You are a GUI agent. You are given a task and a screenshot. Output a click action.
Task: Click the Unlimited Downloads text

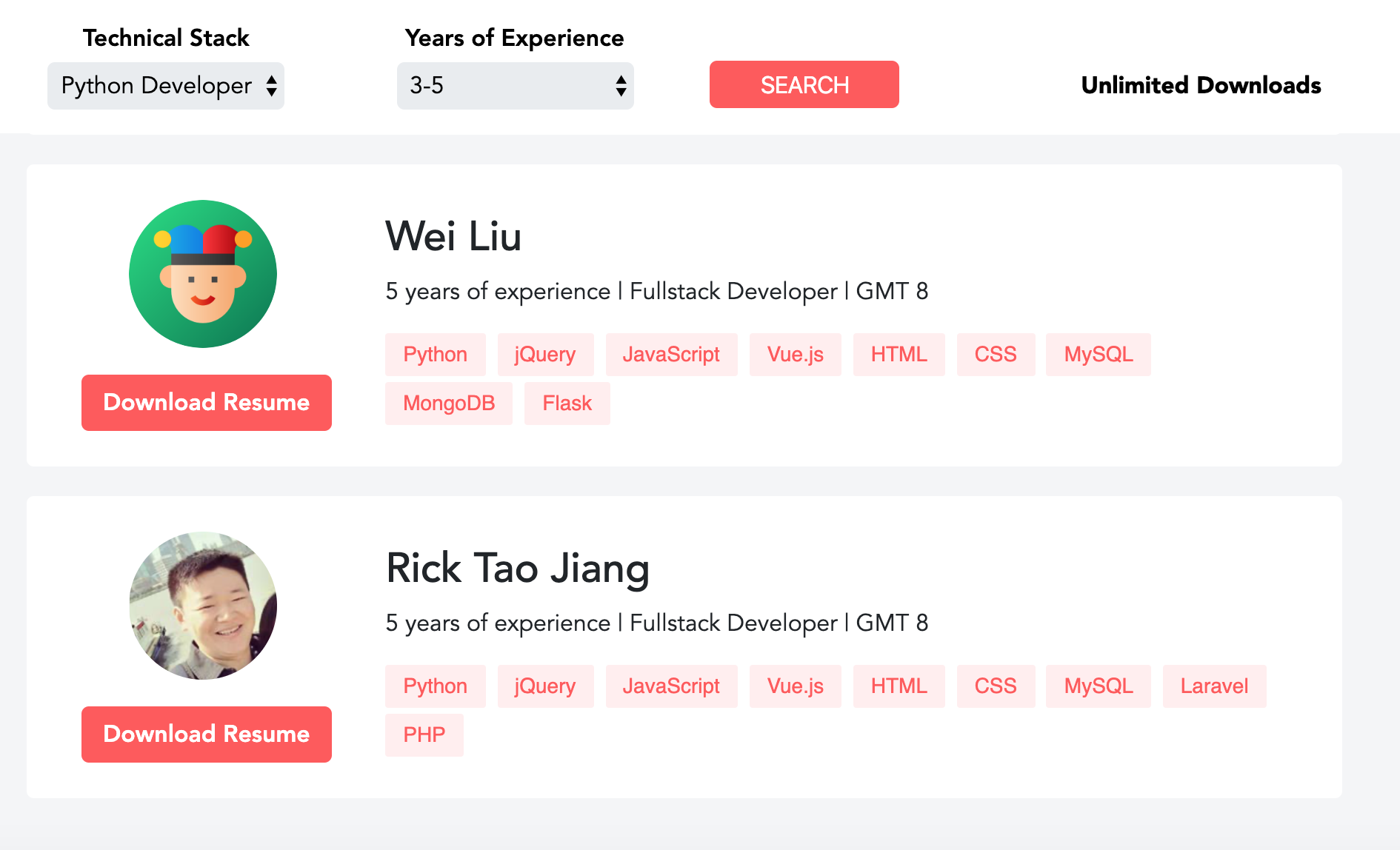point(1201,85)
